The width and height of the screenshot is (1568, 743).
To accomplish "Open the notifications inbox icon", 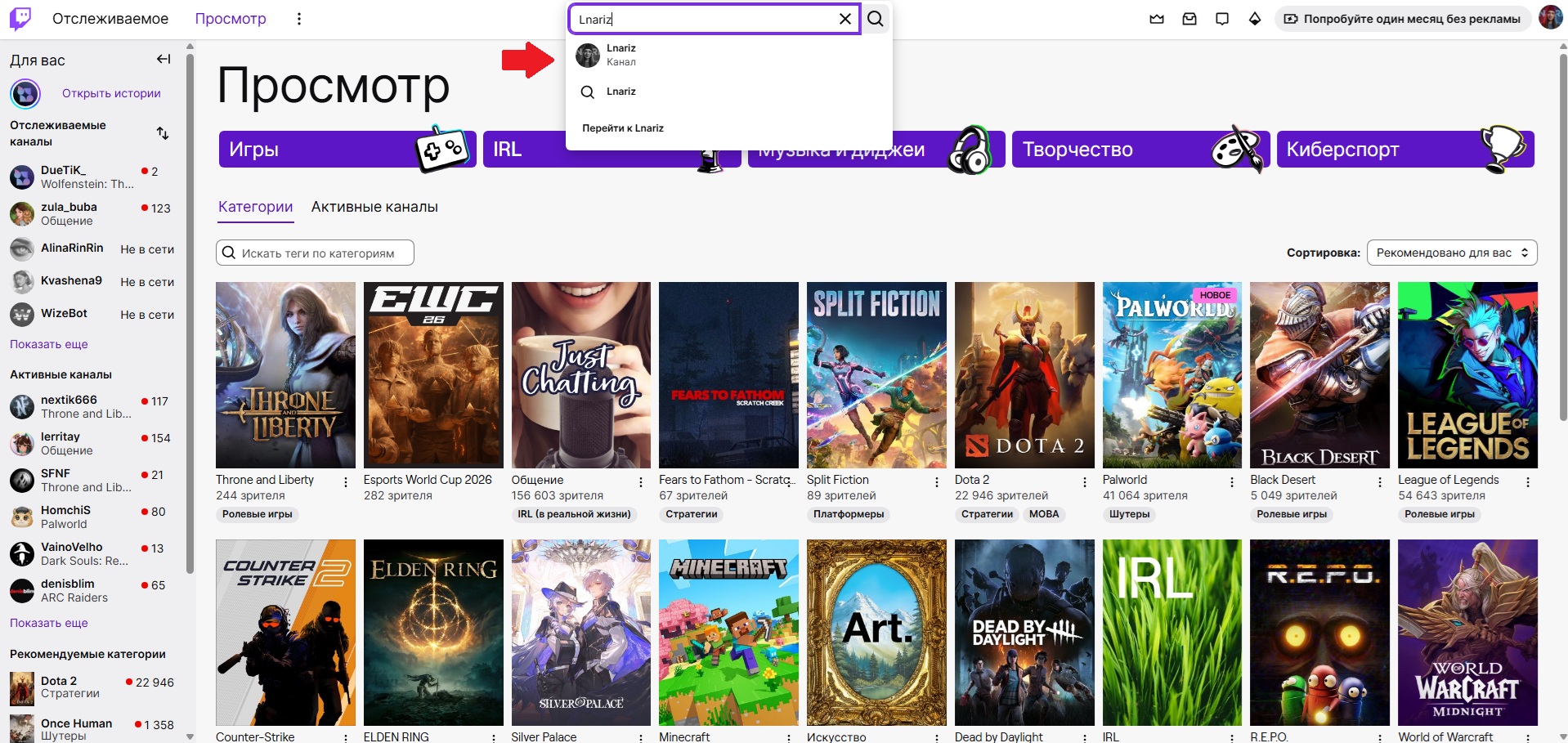I will (x=1189, y=19).
